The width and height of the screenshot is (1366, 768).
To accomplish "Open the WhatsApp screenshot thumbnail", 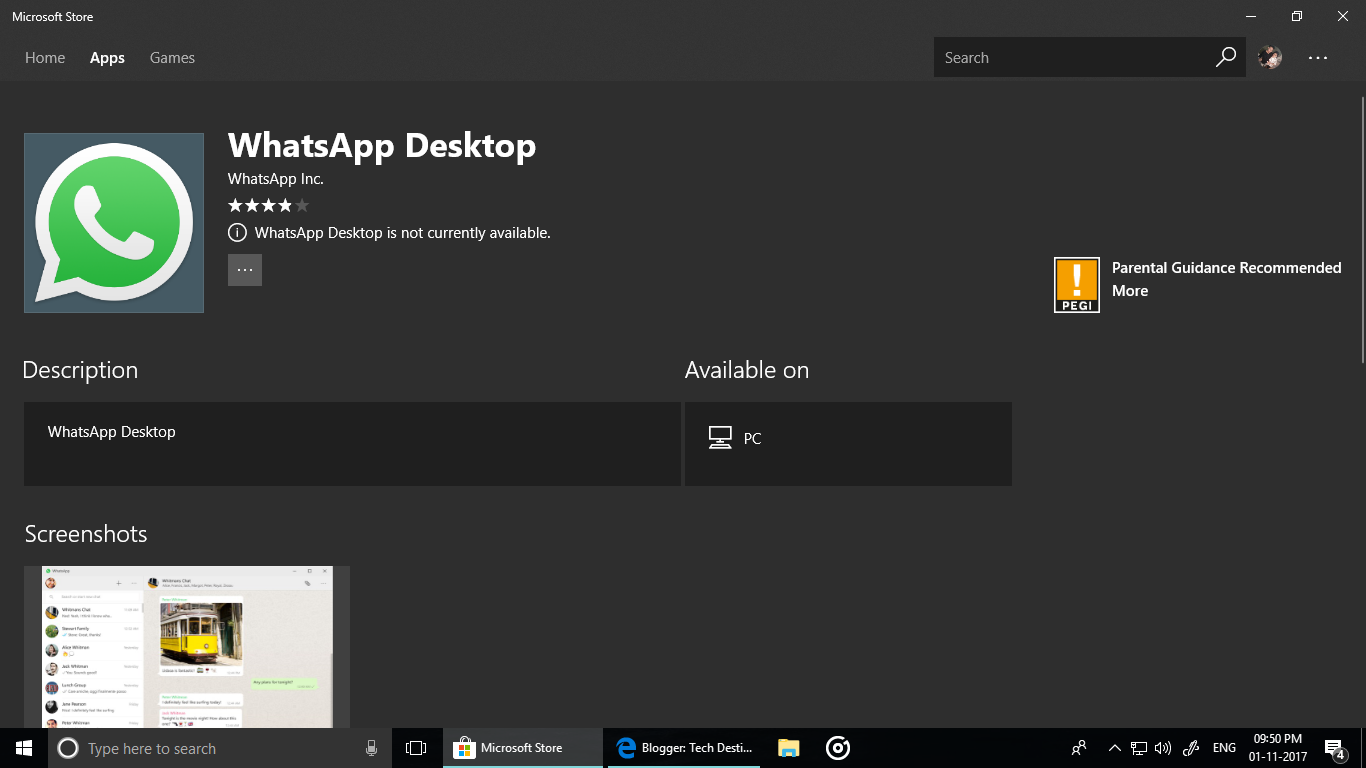I will (x=187, y=647).
